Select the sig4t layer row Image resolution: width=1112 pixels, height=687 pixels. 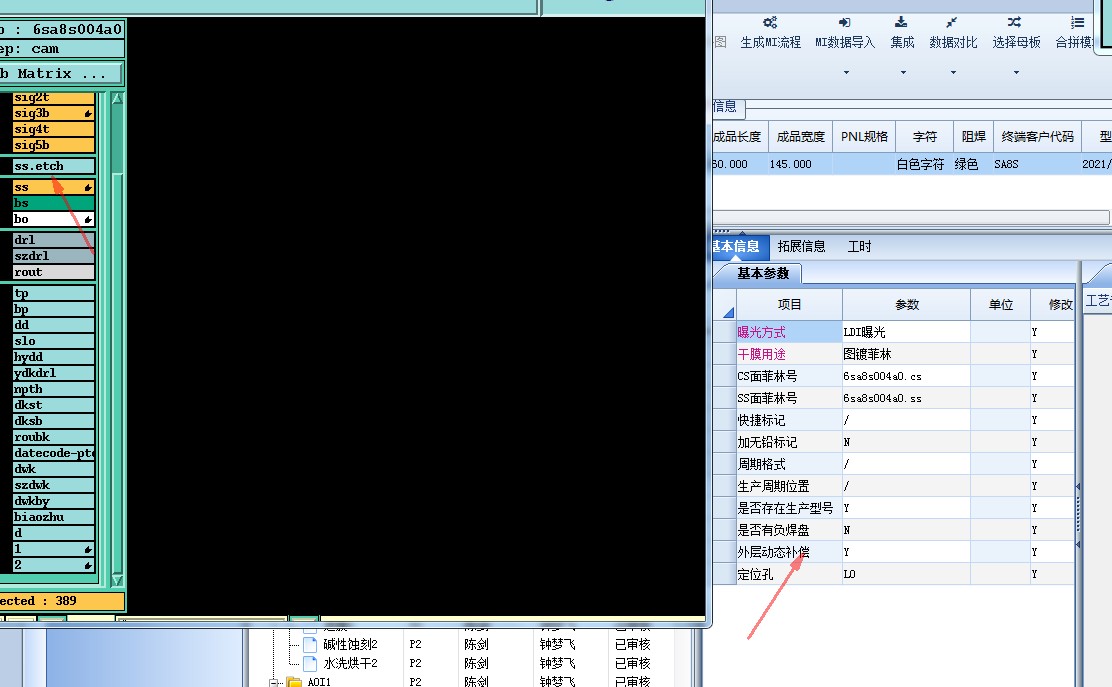click(x=54, y=130)
